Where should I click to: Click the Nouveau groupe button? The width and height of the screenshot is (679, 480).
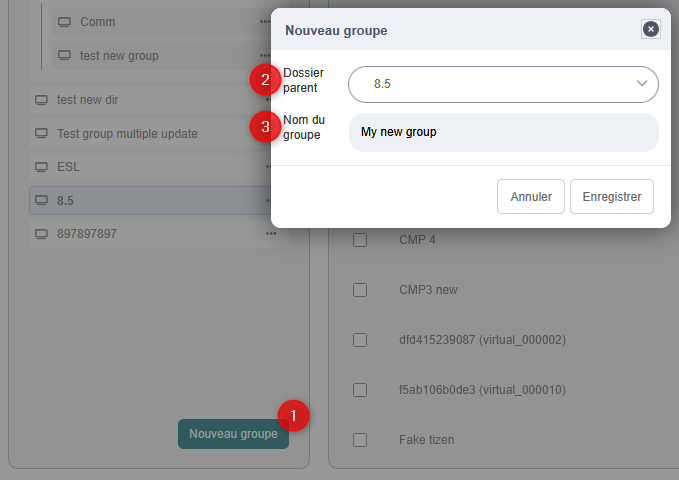click(x=233, y=434)
